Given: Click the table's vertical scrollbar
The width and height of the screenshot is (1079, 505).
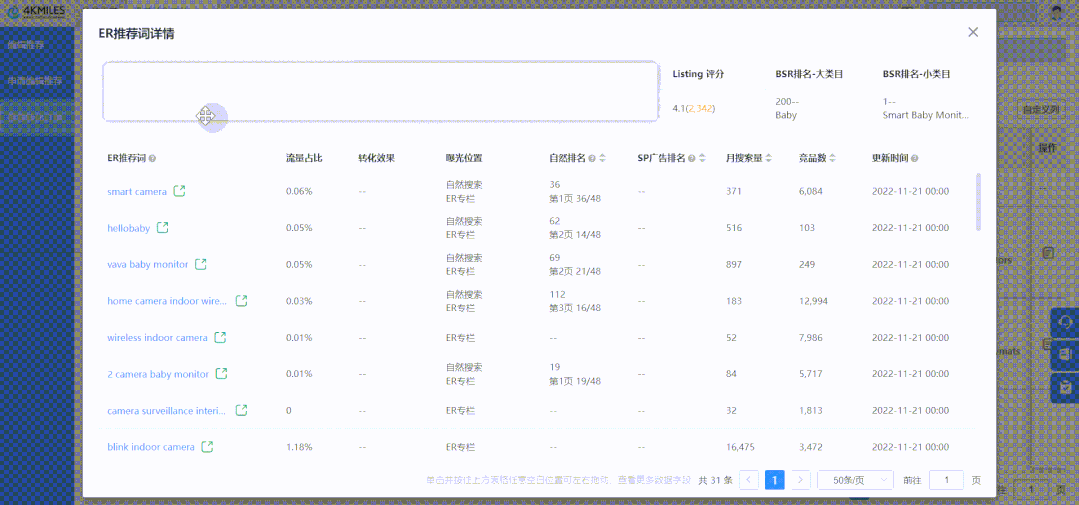Looking at the screenshot, I should coord(978,200).
